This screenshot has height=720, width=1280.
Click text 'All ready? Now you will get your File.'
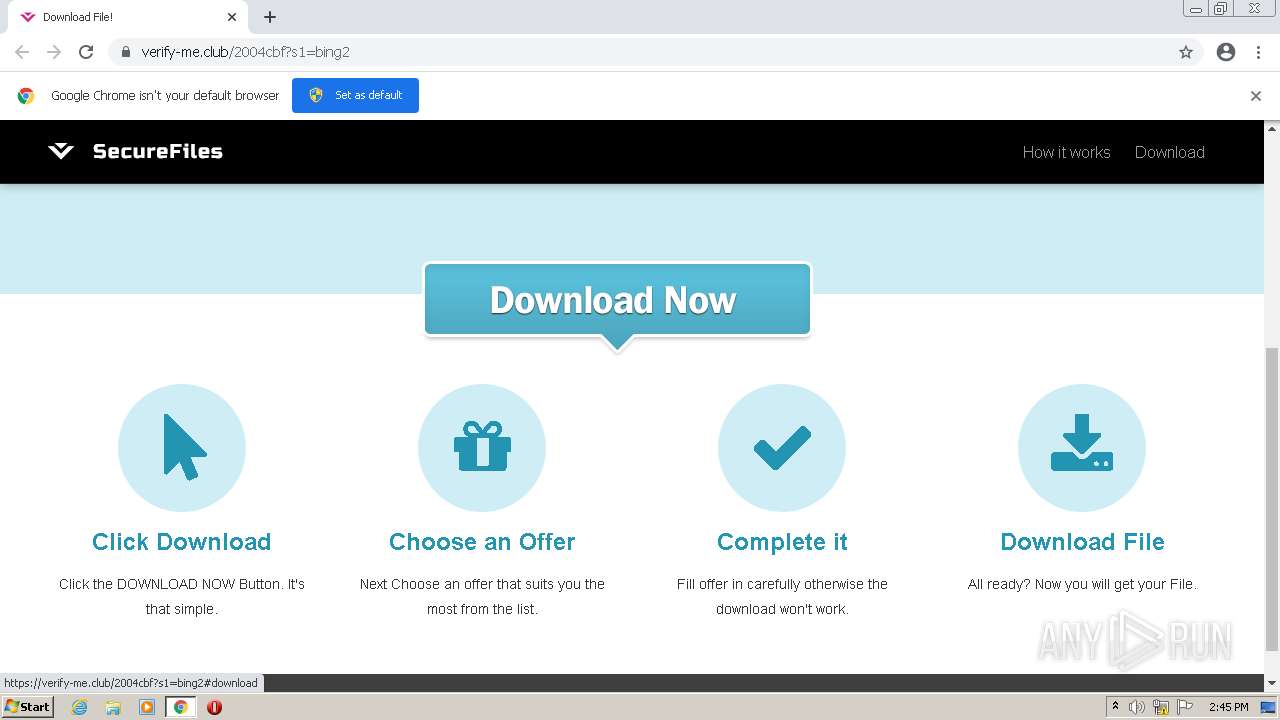click(1082, 584)
